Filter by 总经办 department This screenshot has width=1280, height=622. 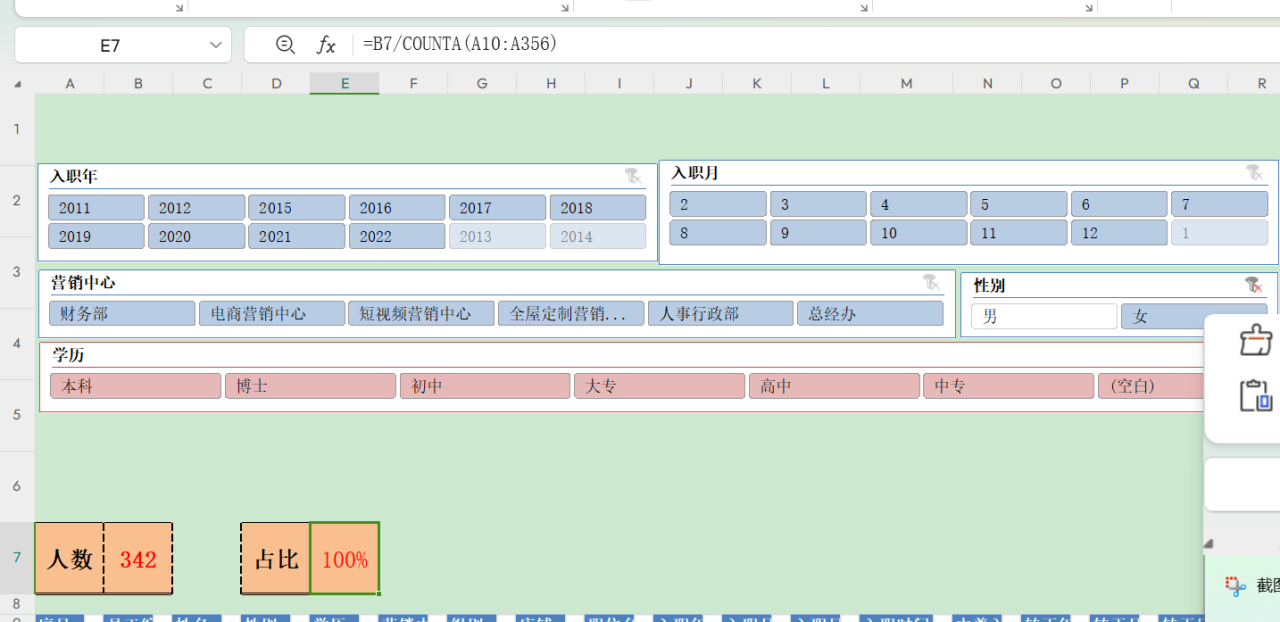870,313
